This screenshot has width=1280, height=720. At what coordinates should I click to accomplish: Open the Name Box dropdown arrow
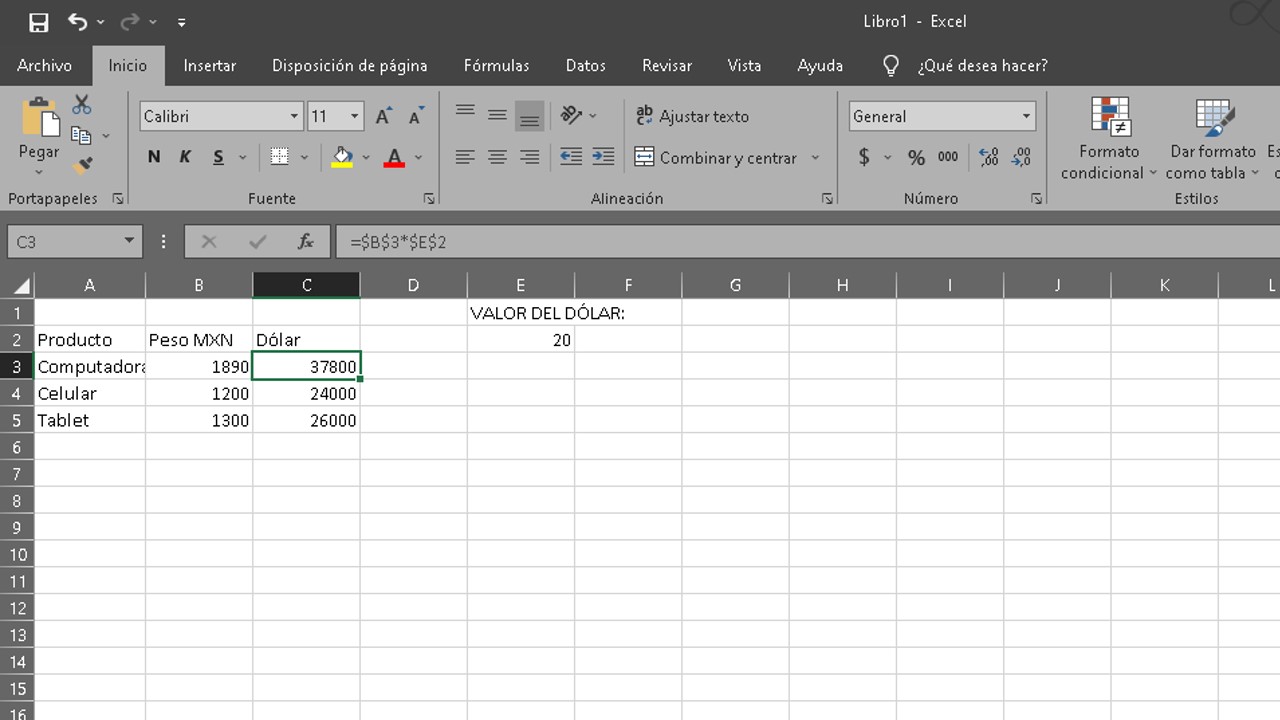click(x=129, y=242)
